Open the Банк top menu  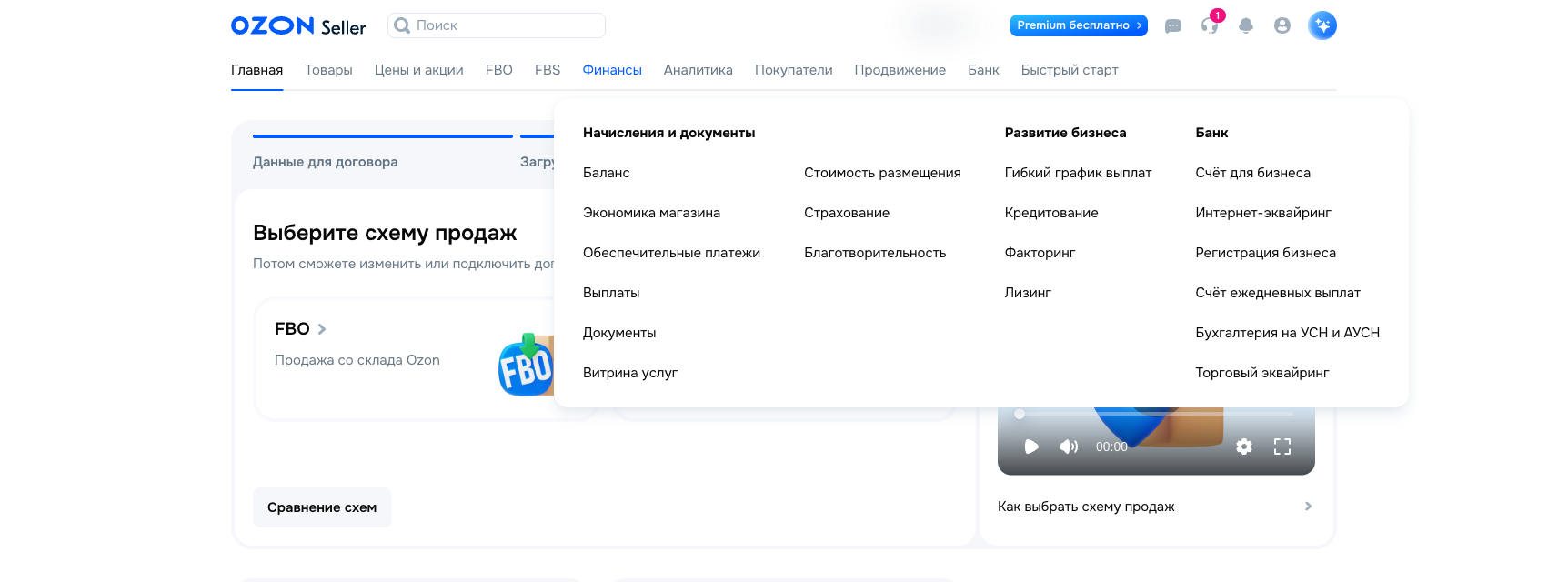[983, 70]
